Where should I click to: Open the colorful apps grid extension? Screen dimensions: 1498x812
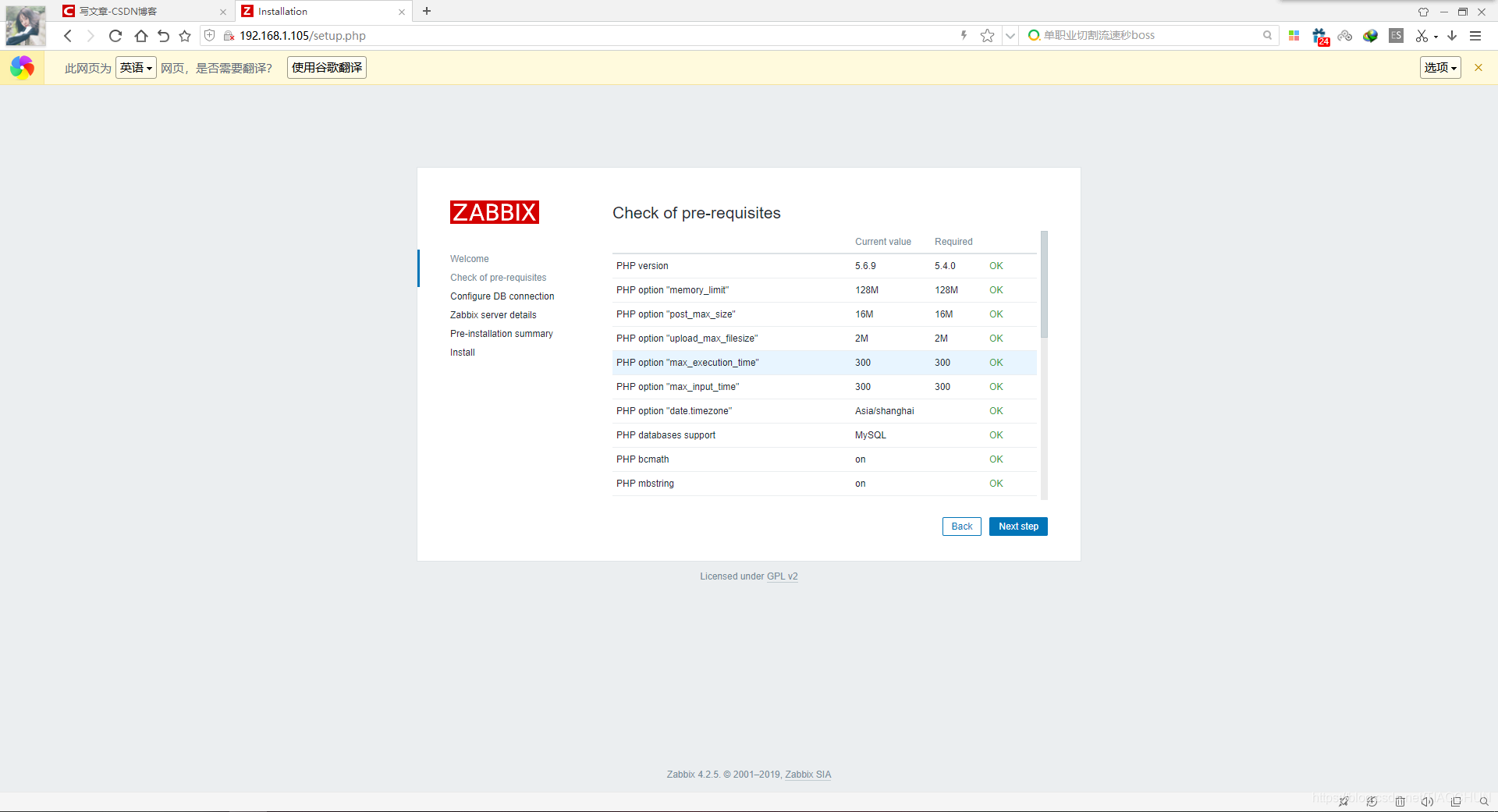(1294, 36)
